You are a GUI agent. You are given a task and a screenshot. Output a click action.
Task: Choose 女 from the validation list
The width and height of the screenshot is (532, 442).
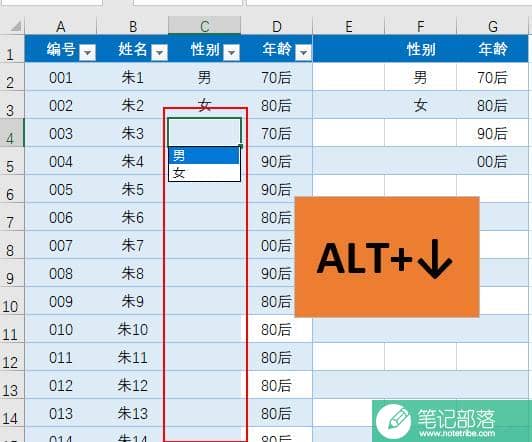point(204,173)
